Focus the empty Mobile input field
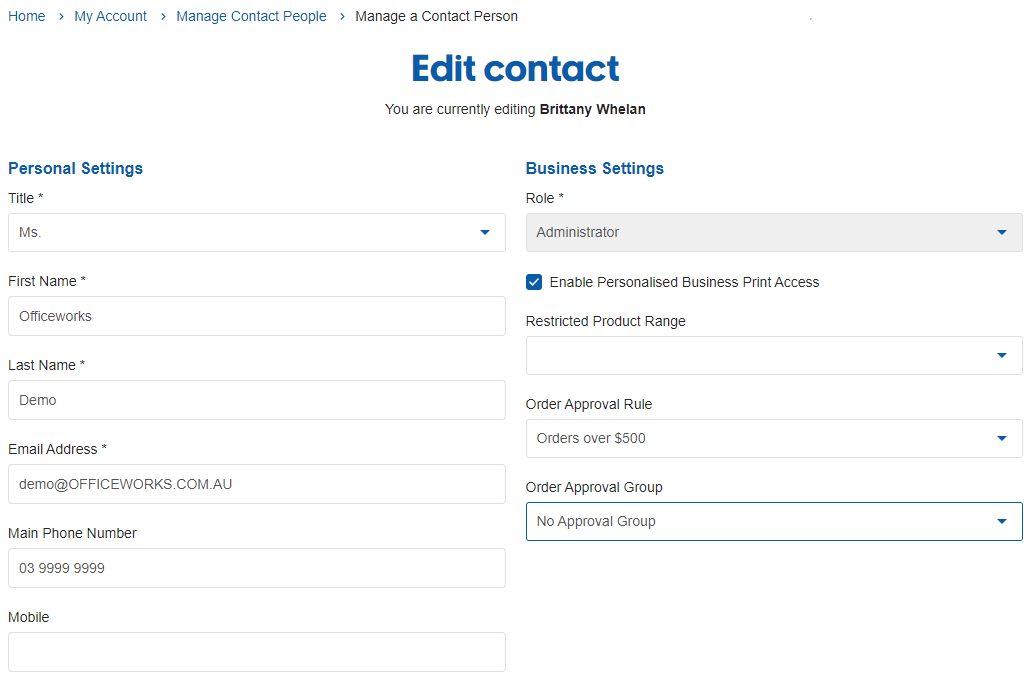This screenshot has height=684, width=1030. pyautogui.click(x=256, y=652)
